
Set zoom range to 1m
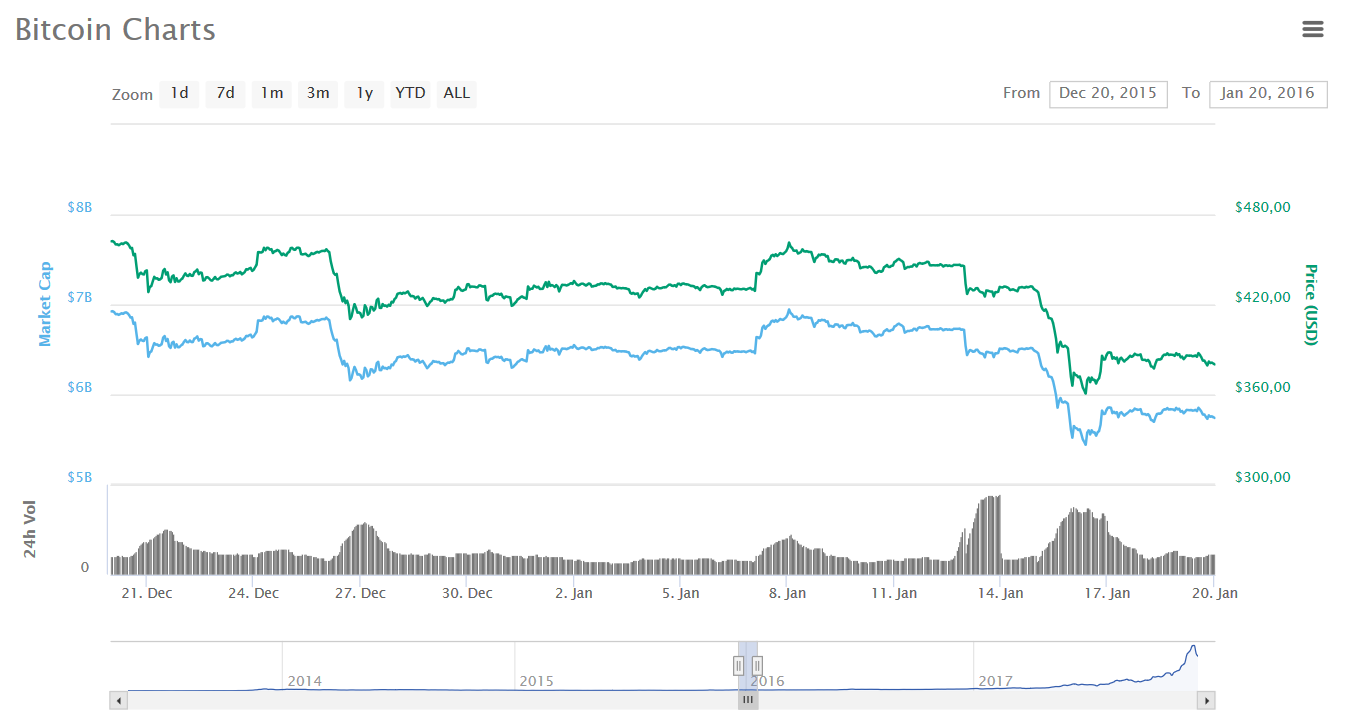(272, 93)
